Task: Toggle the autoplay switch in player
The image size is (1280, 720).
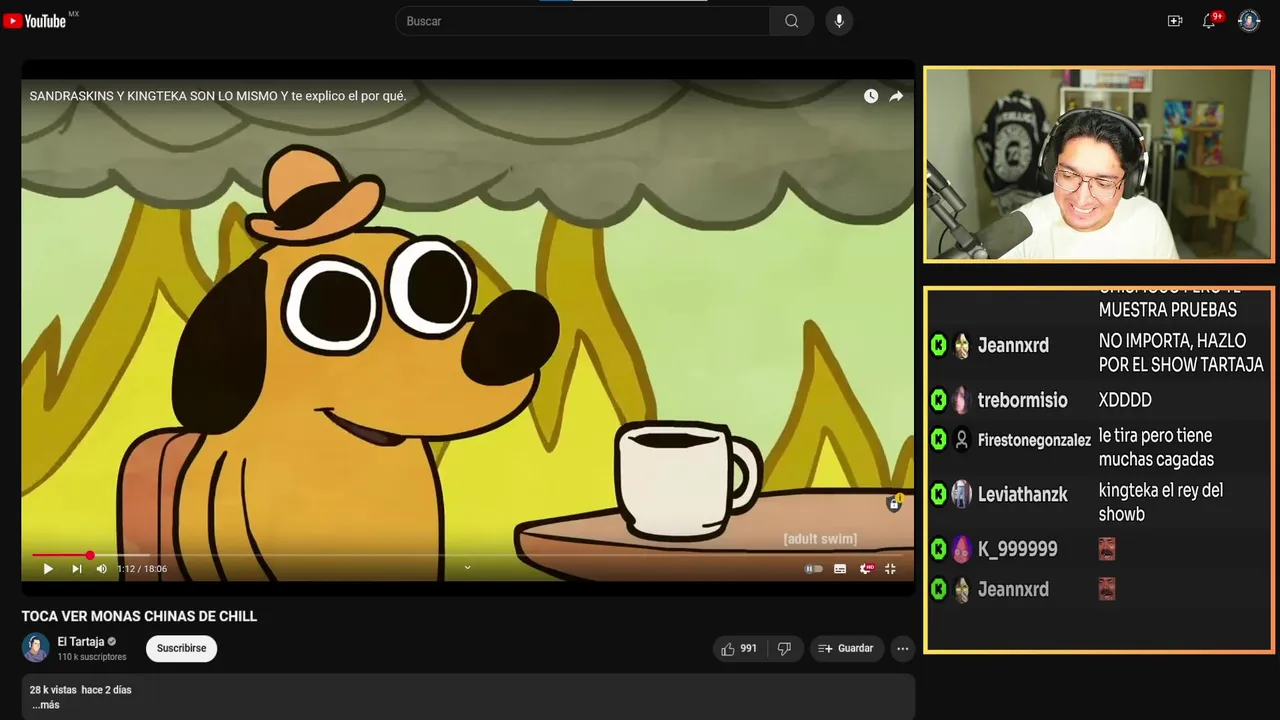Action: pos(814,569)
